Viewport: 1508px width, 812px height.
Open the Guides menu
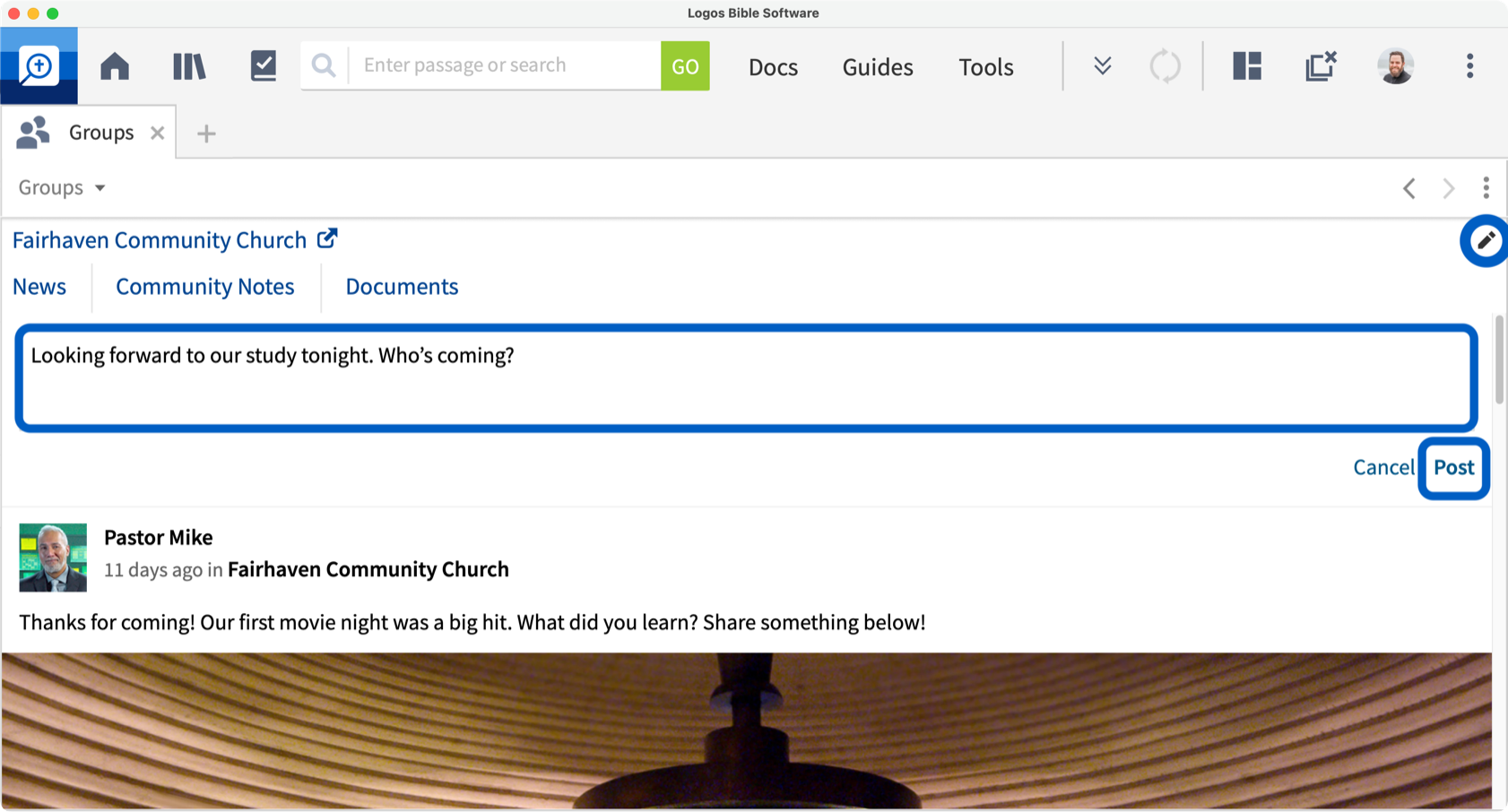[878, 67]
